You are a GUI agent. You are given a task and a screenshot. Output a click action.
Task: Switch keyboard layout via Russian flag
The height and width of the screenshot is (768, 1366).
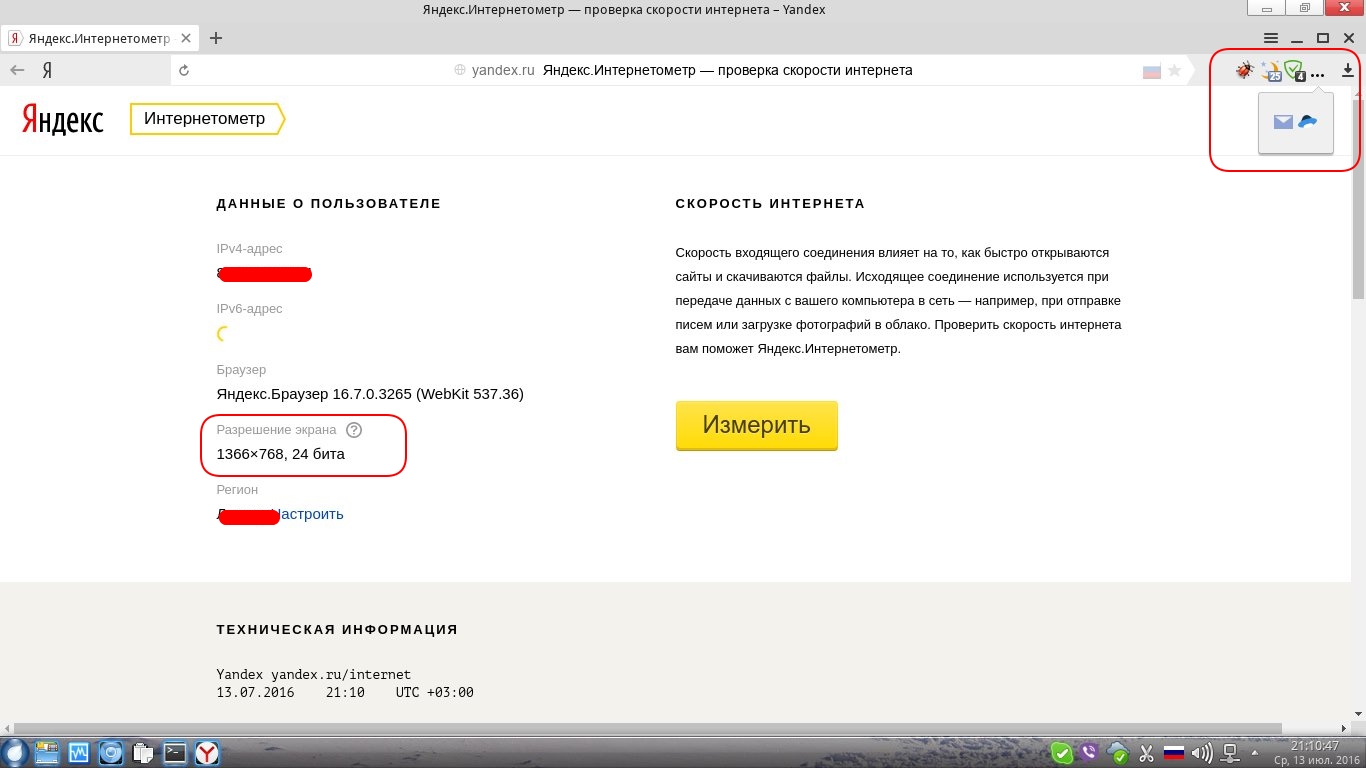coord(1174,753)
